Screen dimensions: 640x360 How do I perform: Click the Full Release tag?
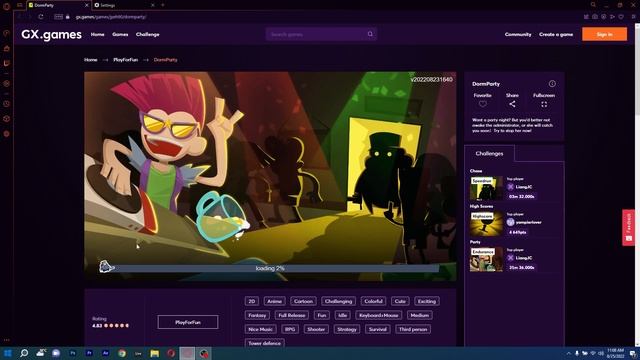coord(291,315)
